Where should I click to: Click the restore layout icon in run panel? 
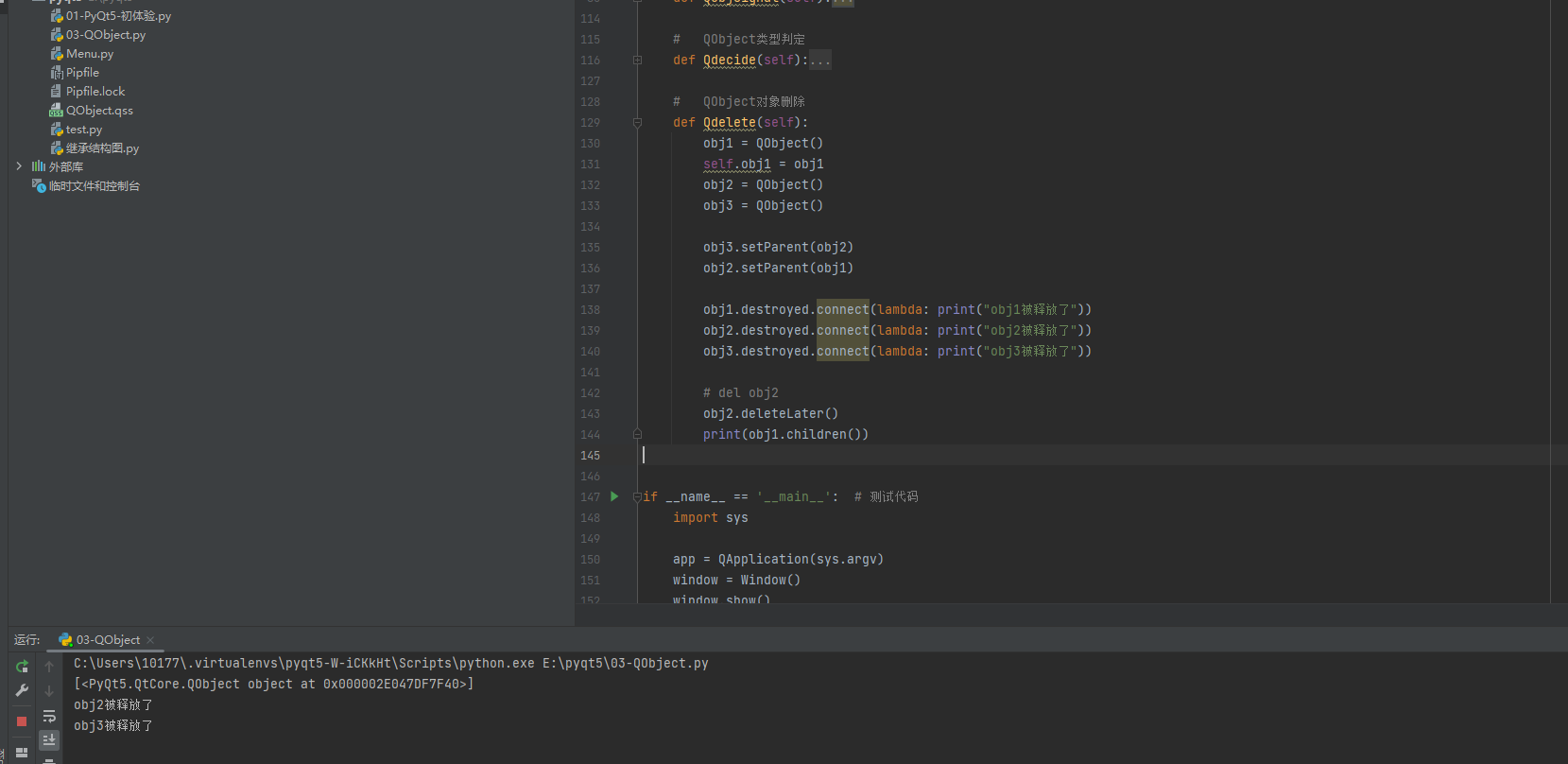[22, 753]
